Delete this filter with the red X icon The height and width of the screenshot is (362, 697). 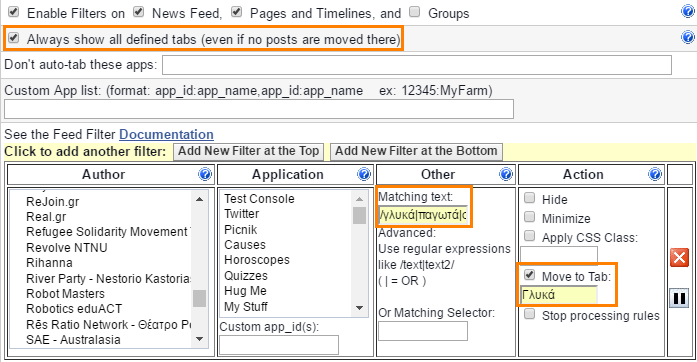click(x=679, y=257)
